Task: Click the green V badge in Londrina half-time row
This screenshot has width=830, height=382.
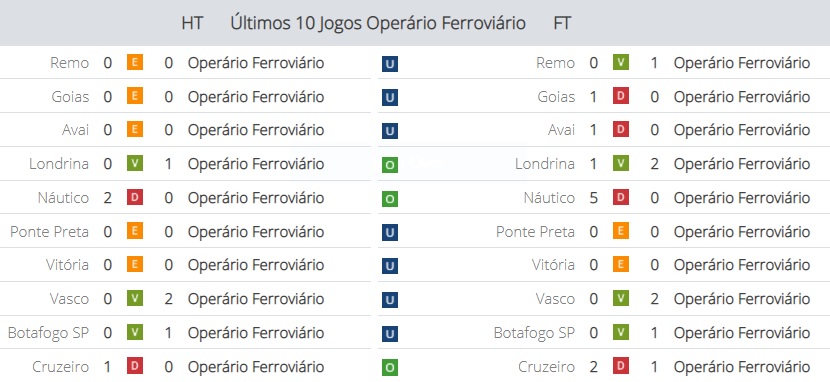Action: click(x=135, y=163)
